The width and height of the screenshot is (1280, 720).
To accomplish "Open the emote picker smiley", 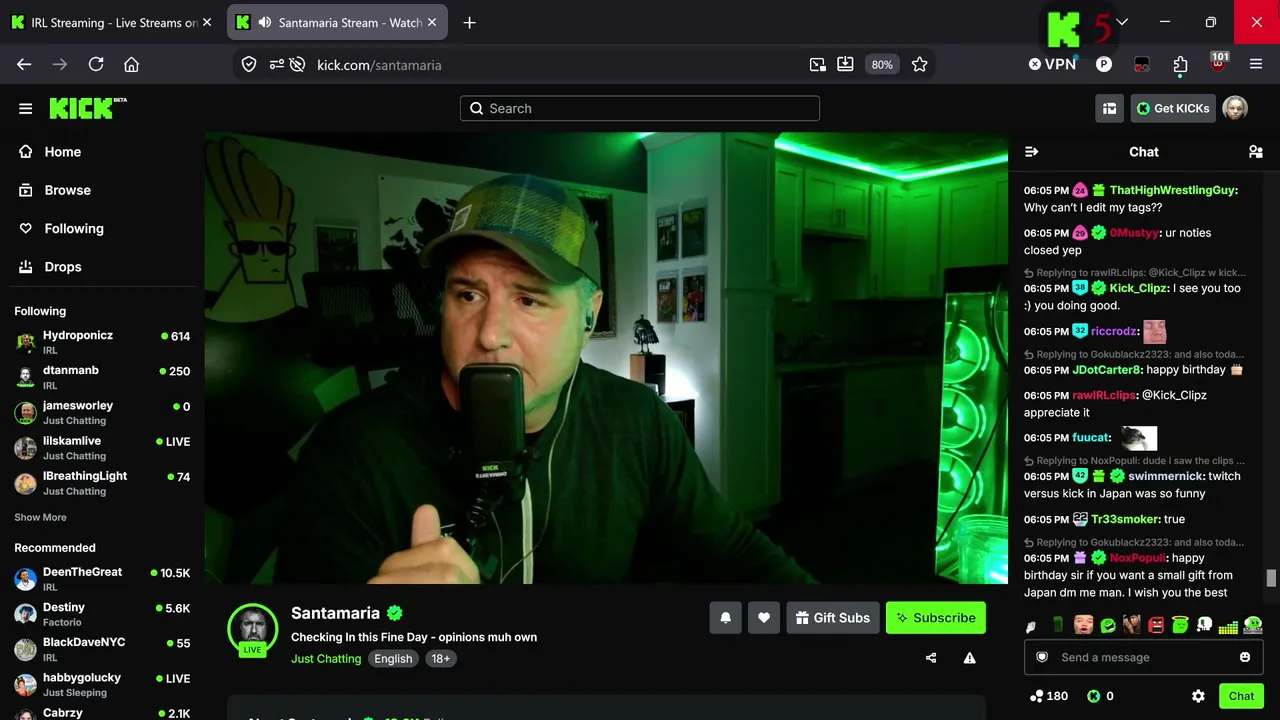I will tap(1245, 657).
